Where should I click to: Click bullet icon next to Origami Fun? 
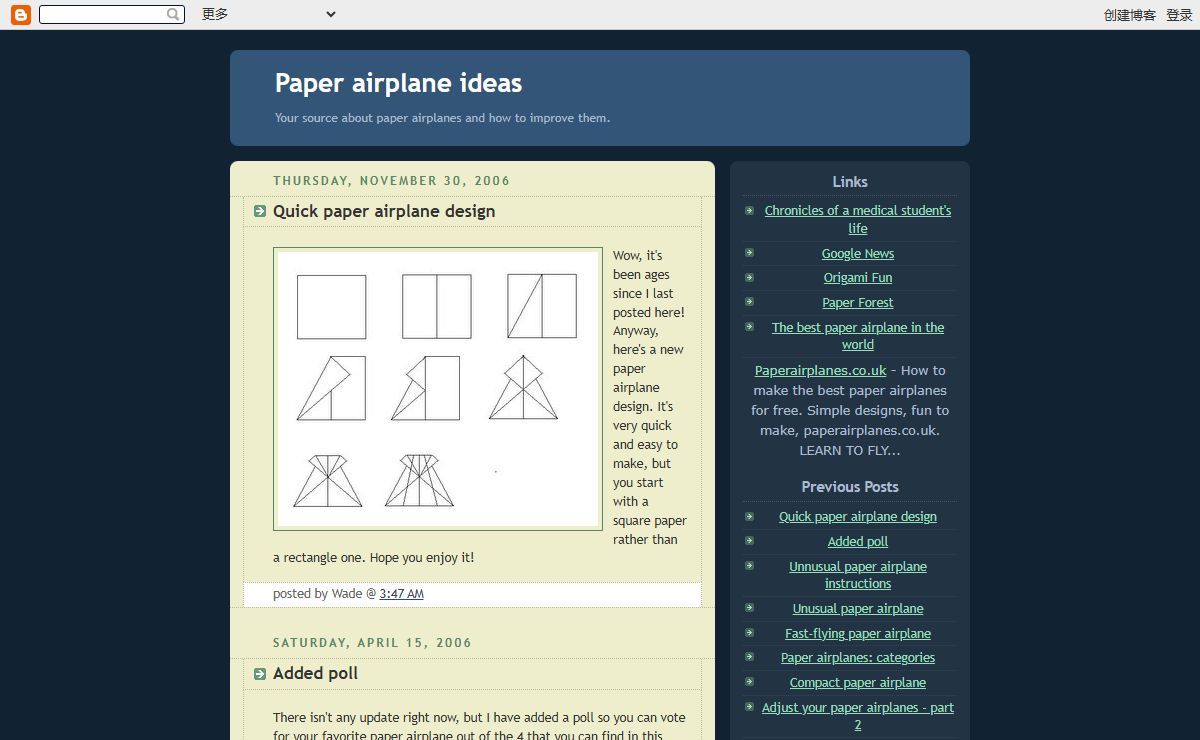(749, 277)
